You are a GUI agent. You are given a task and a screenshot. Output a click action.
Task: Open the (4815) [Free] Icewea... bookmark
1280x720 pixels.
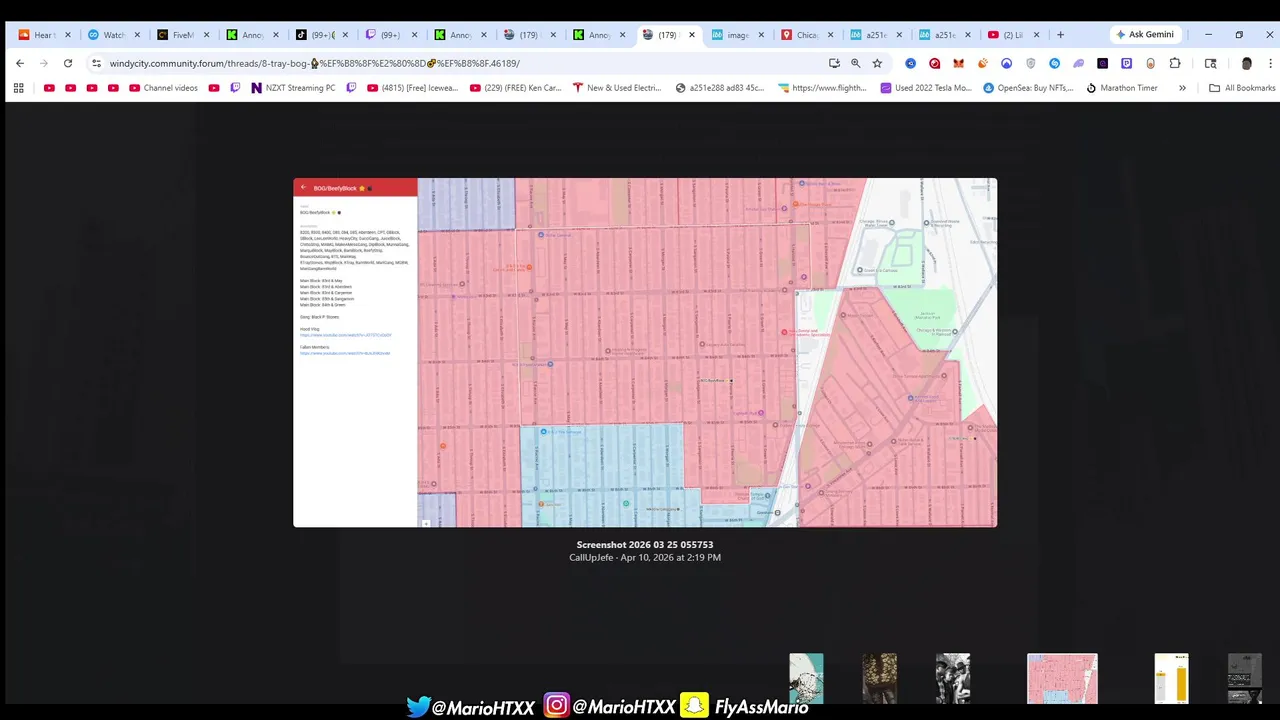tap(412, 88)
